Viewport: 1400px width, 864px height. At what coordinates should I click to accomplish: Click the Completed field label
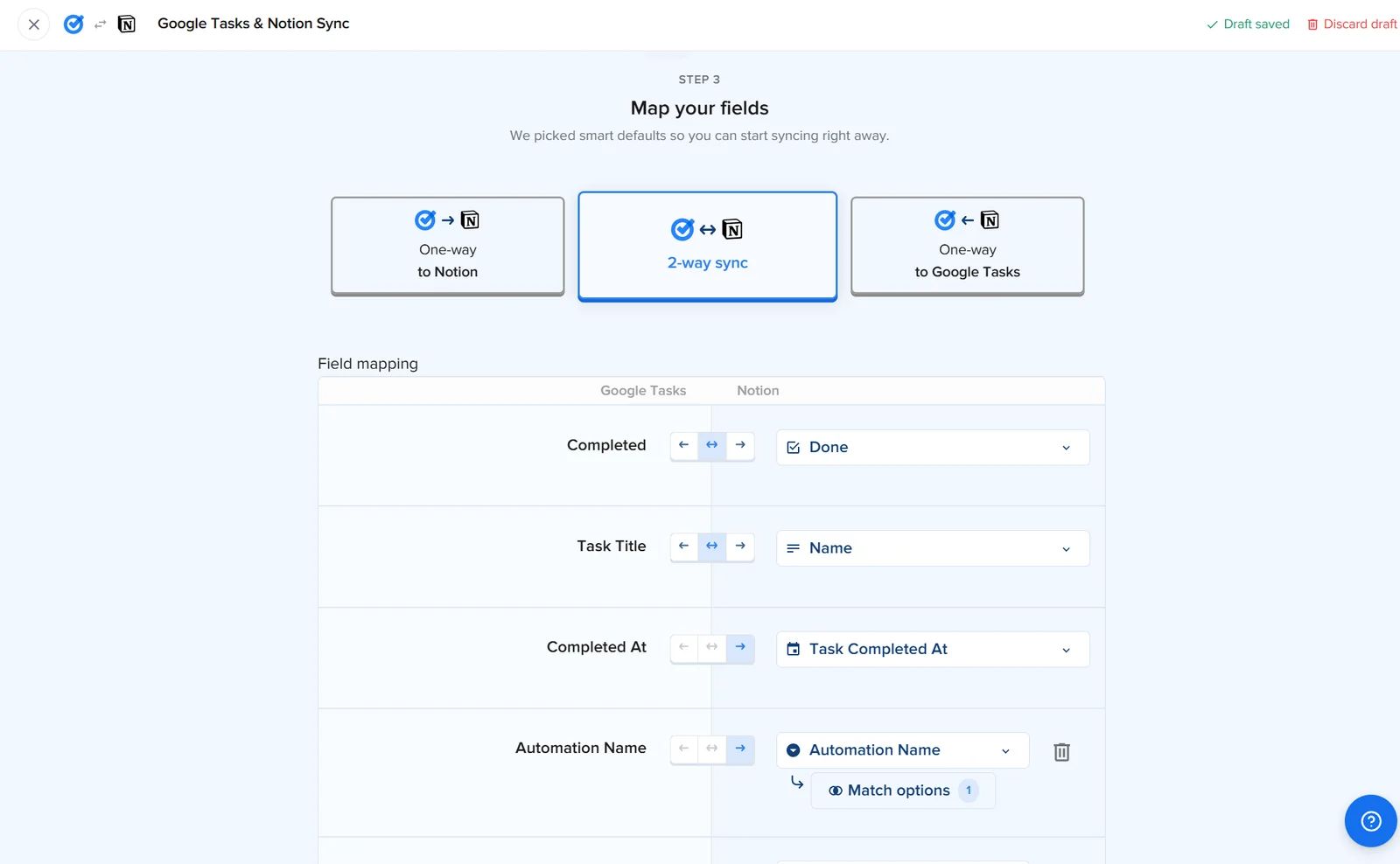pyautogui.click(x=606, y=445)
